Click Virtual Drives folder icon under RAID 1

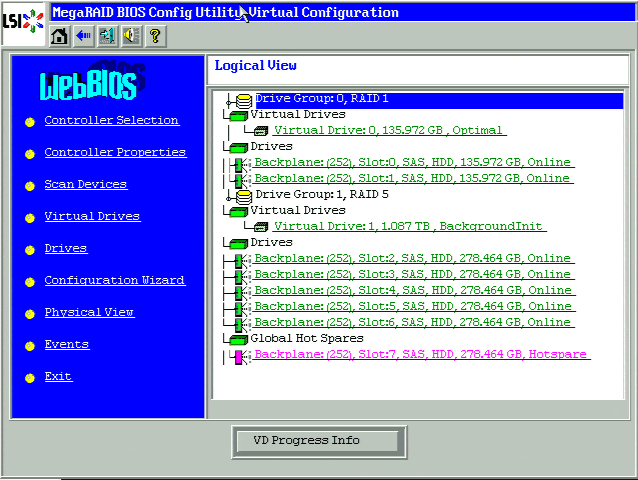tap(238, 116)
